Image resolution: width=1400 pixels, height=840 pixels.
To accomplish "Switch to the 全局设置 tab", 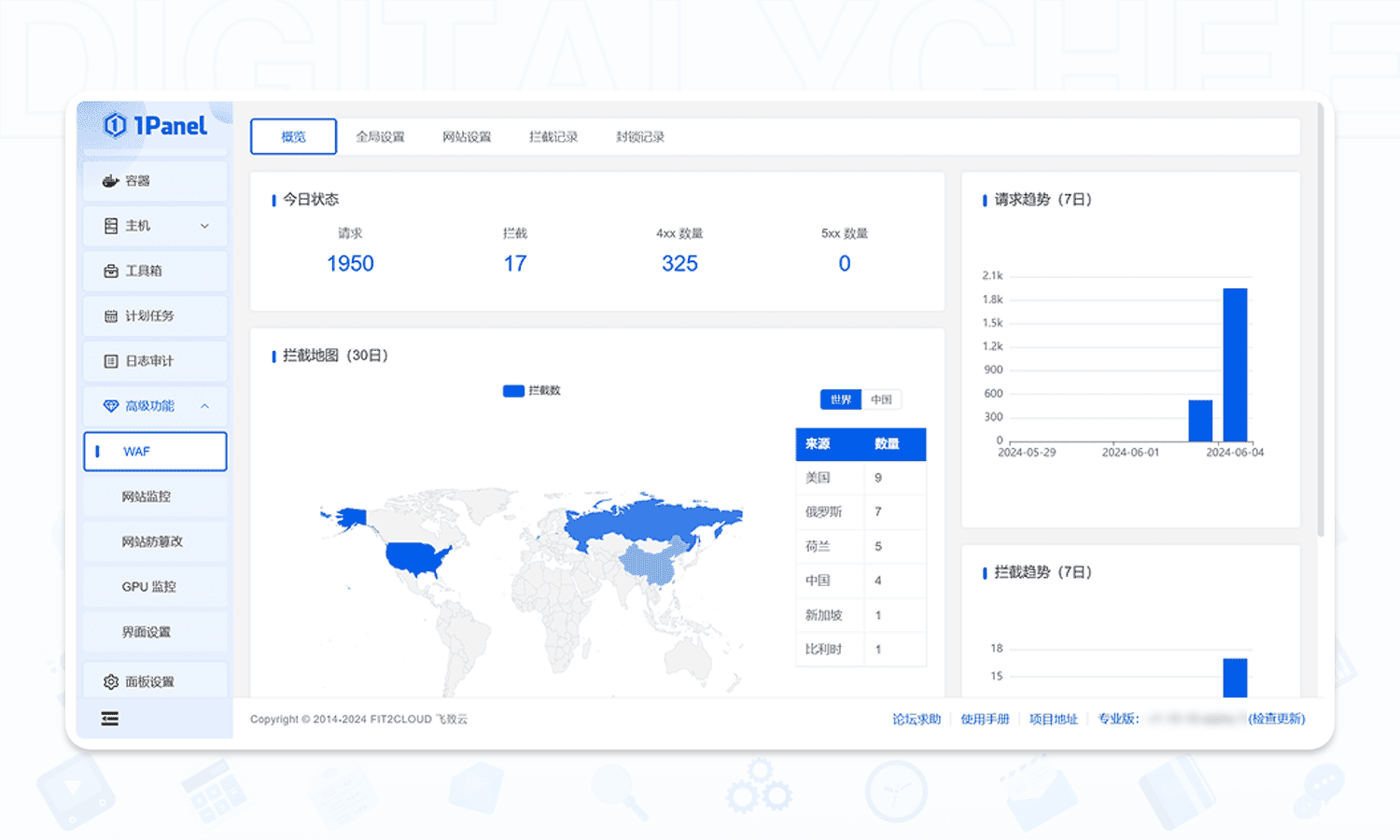I will click(380, 137).
